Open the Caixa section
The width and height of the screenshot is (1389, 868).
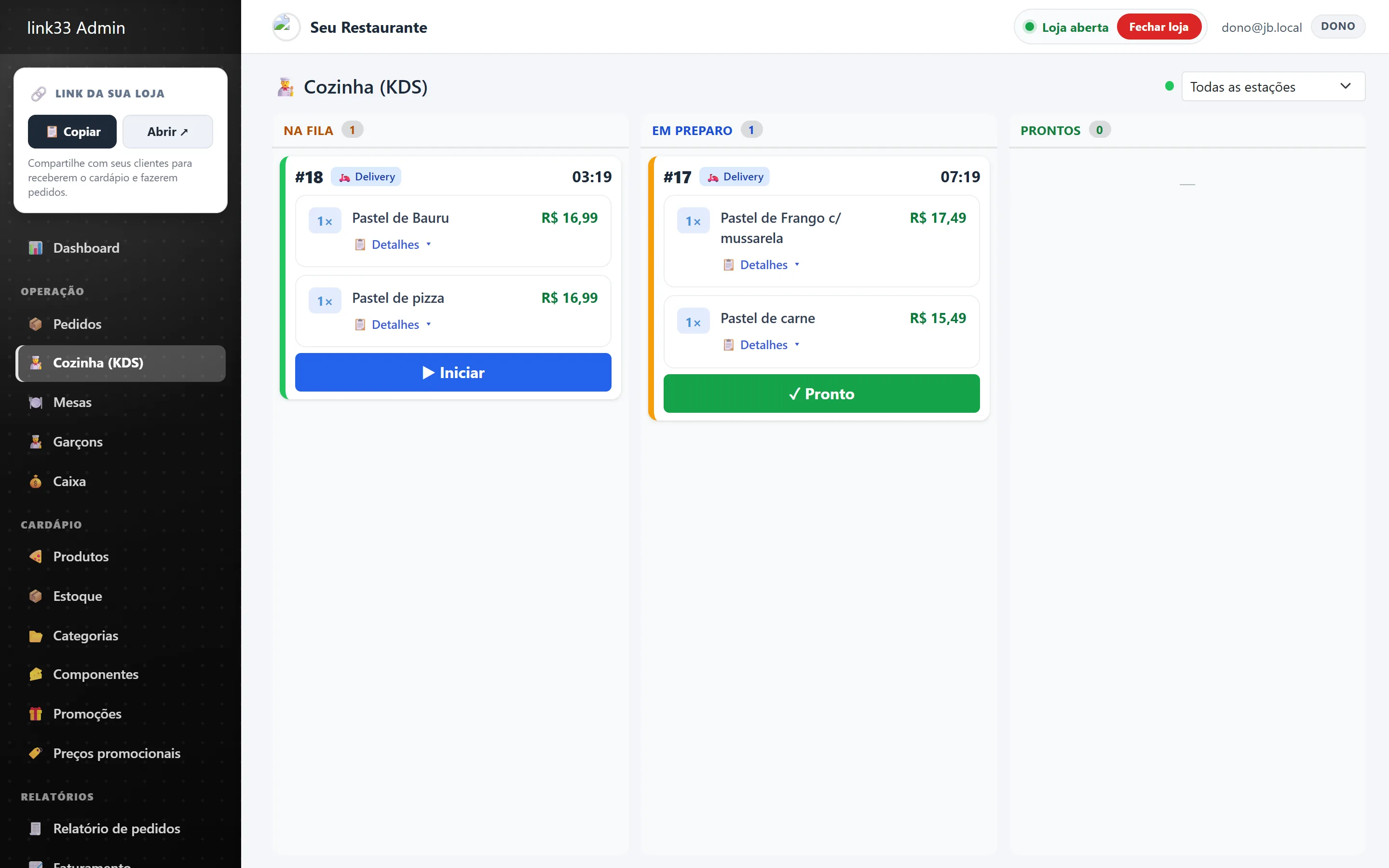[x=121, y=482]
